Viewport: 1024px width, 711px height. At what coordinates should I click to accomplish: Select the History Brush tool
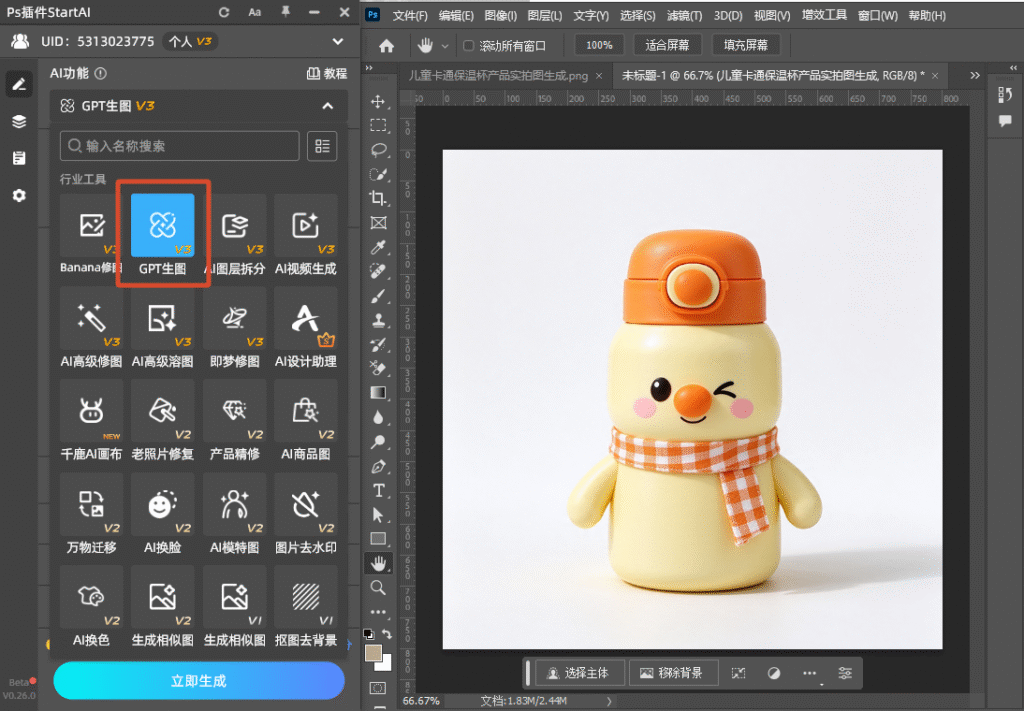tap(378, 344)
